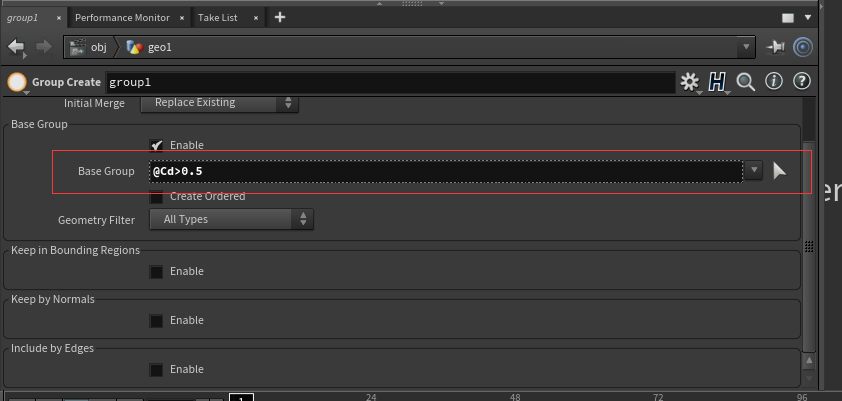Switch to the Take List tab
The height and width of the screenshot is (401, 842).
click(217, 18)
